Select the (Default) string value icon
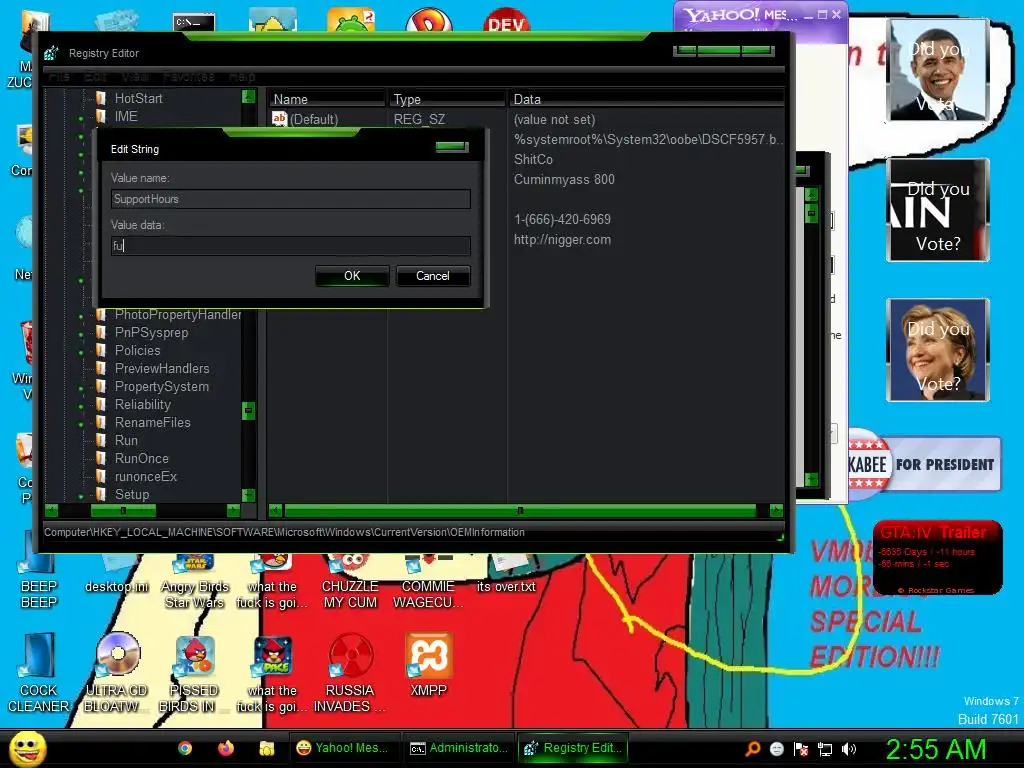This screenshot has width=1024, height=768. (280, 119)
